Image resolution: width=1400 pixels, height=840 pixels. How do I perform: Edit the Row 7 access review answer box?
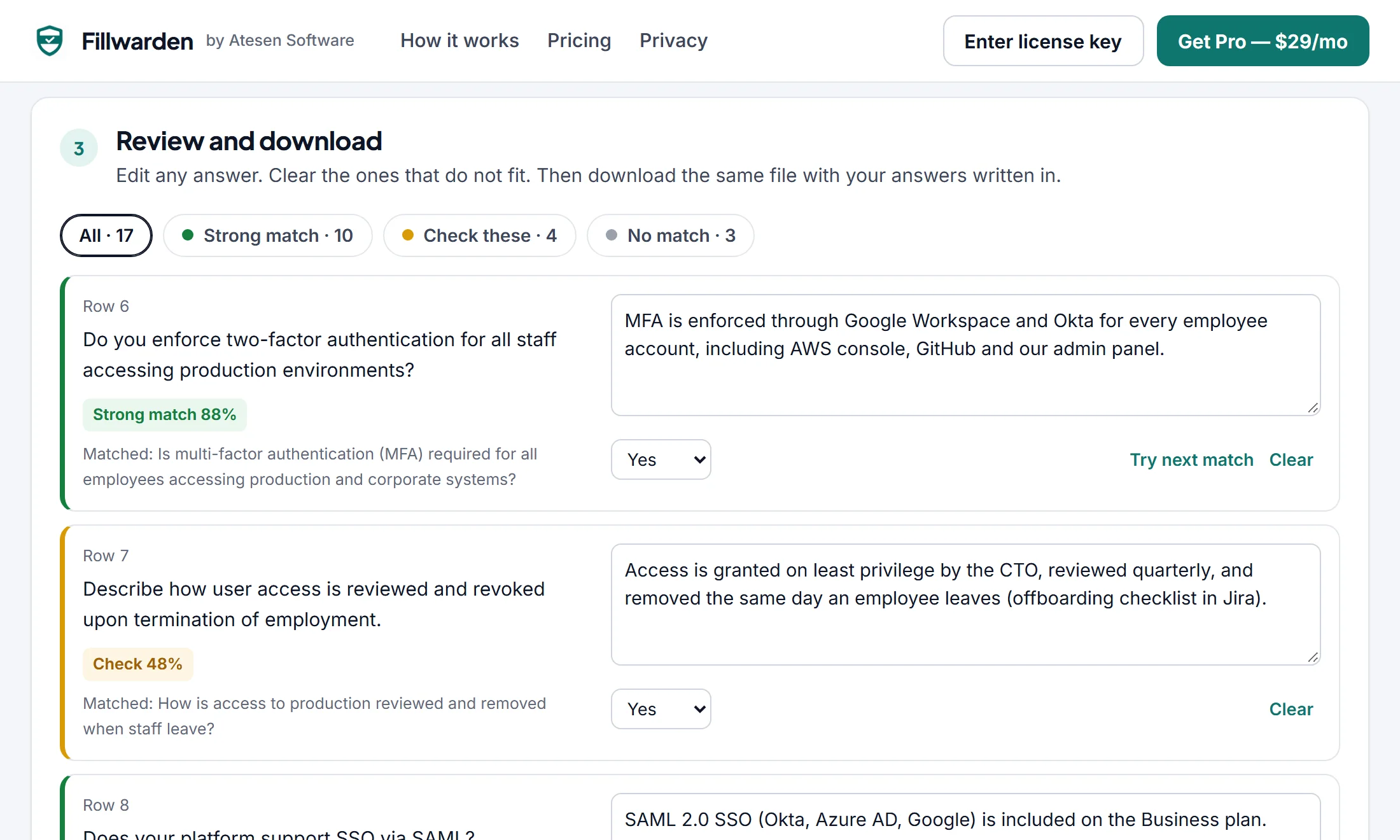click(965, 605)
